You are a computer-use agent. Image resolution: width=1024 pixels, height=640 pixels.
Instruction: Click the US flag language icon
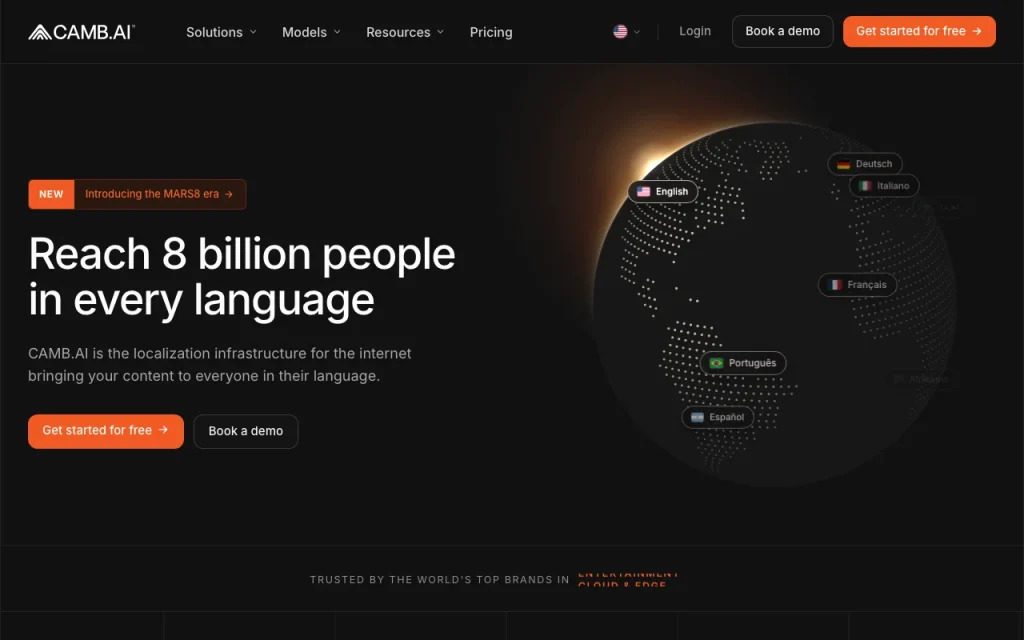click(620, 31)
